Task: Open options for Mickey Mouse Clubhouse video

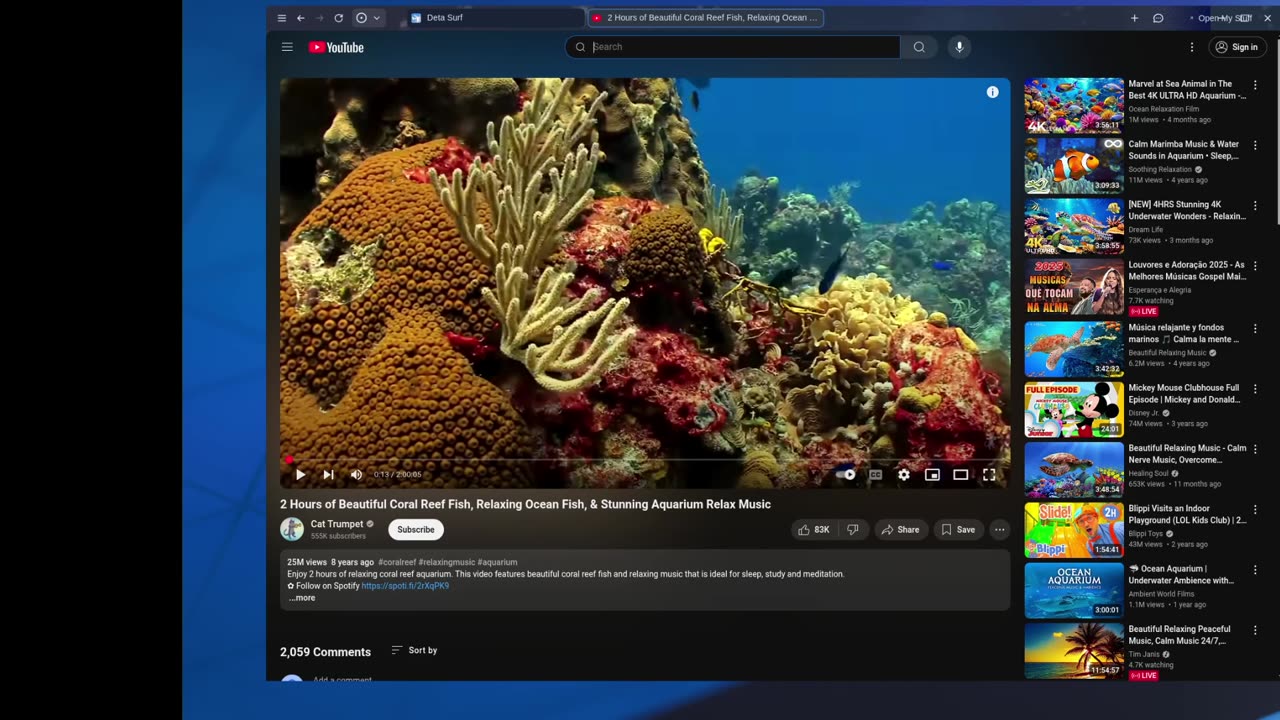Action: 1255,388
